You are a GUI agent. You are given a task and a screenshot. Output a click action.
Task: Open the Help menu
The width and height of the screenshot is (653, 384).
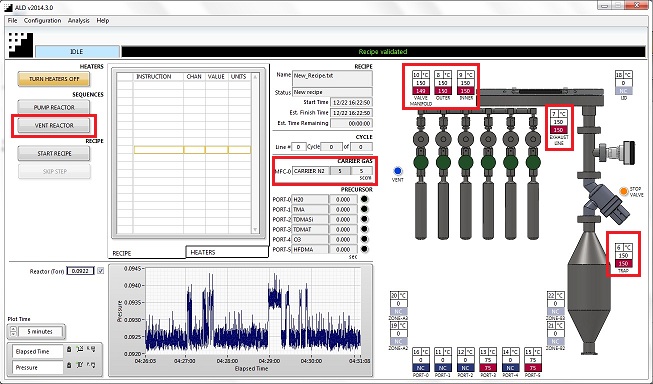(x=102, y=20)
